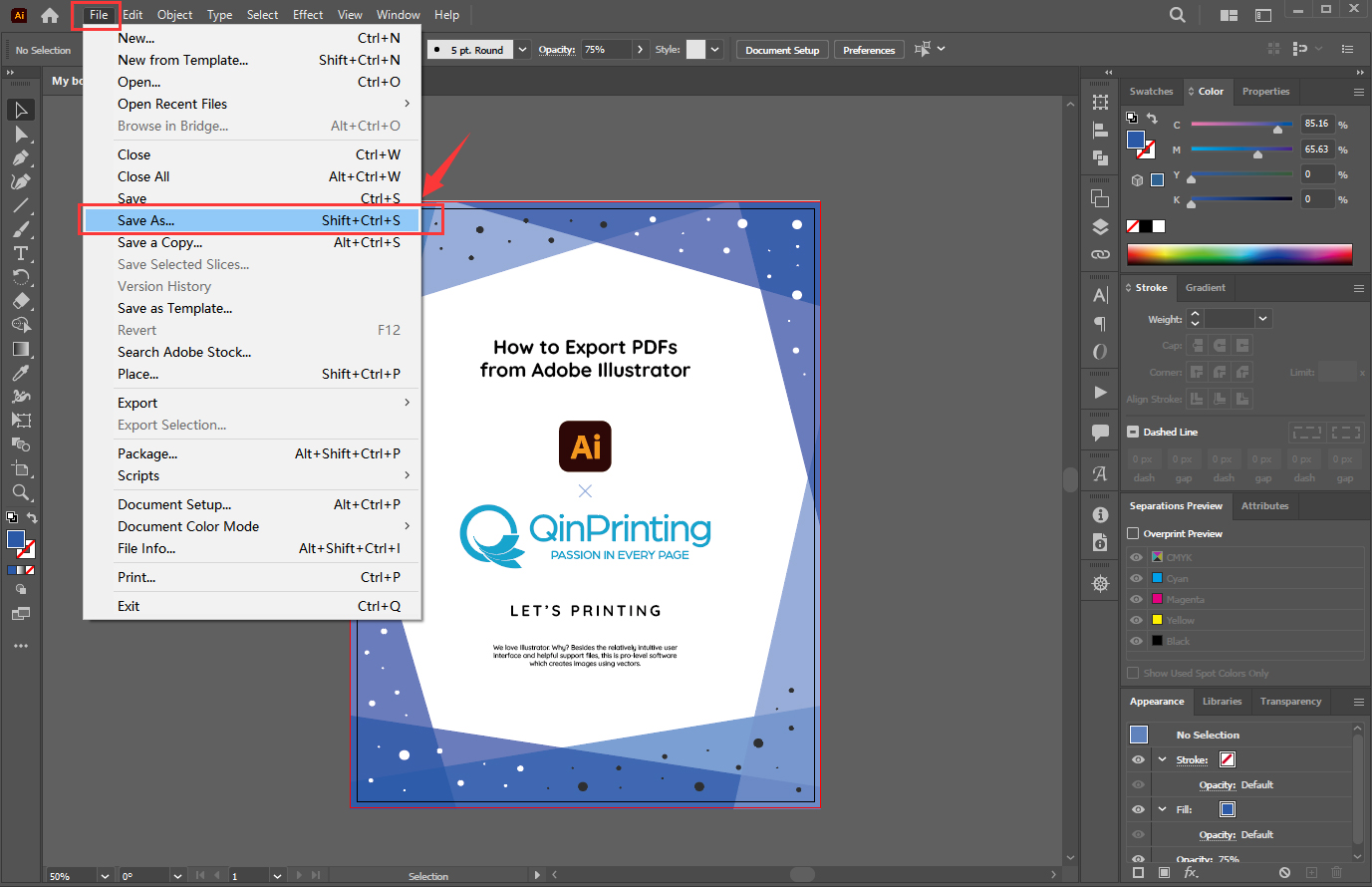
Task: Pick a color from the spectrum bar
Action: pos(1239,254)
